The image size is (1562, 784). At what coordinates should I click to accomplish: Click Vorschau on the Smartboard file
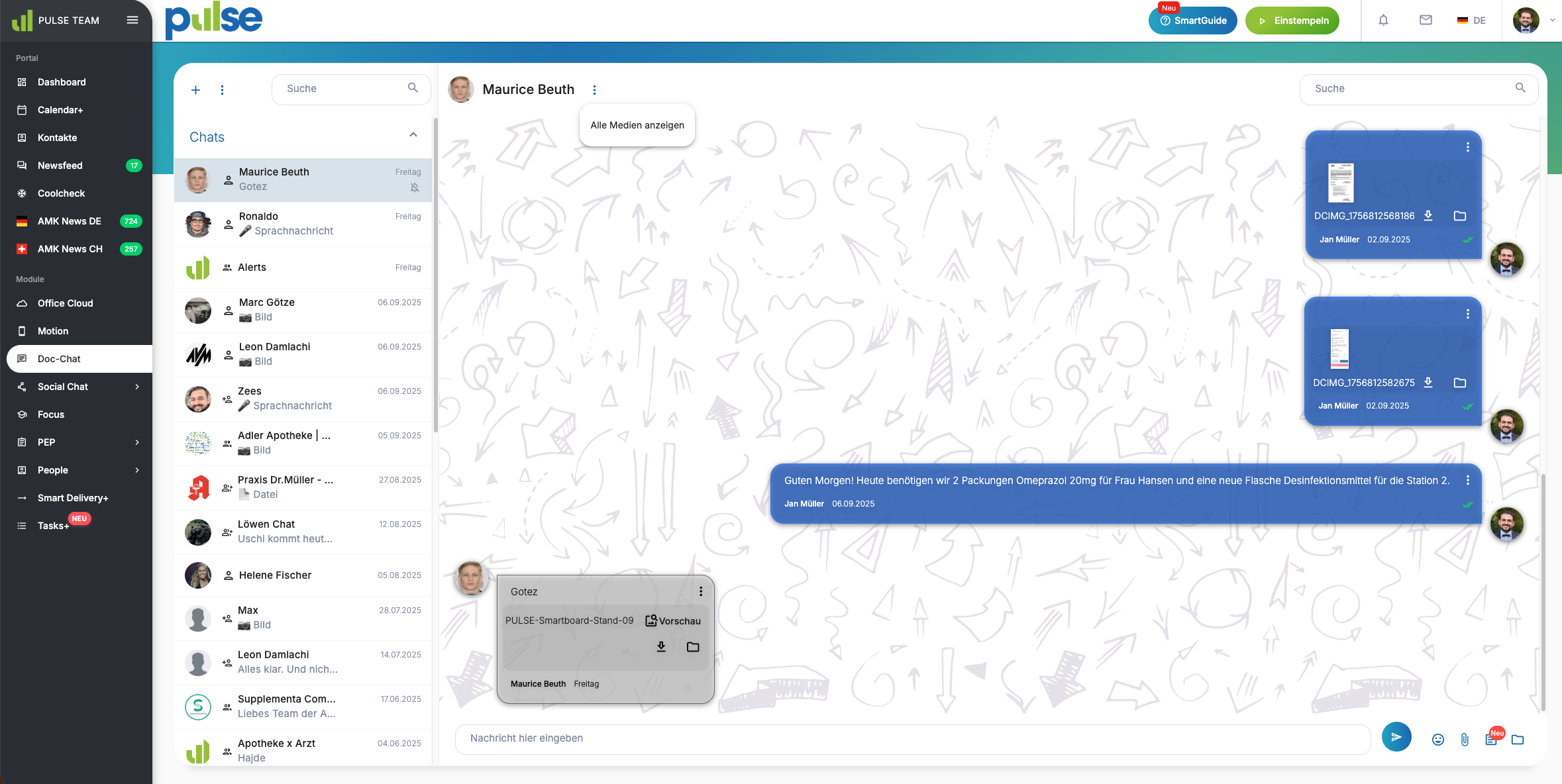[x=673, y=620]
